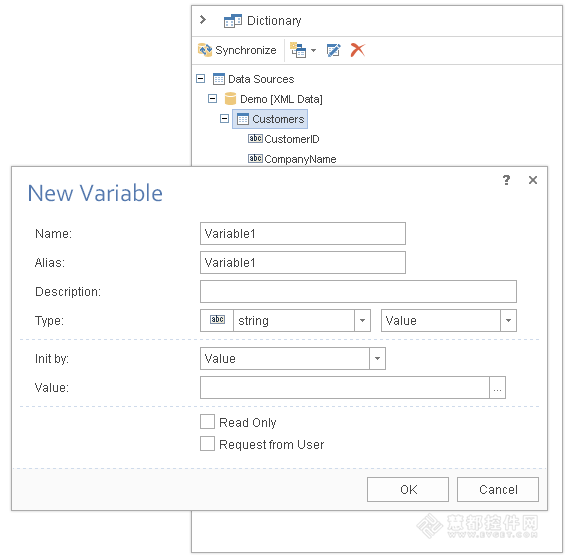Click the Edit item pencil icon
Image resolution: width=569 pixels, height=559 pixels.
point(333,50)
